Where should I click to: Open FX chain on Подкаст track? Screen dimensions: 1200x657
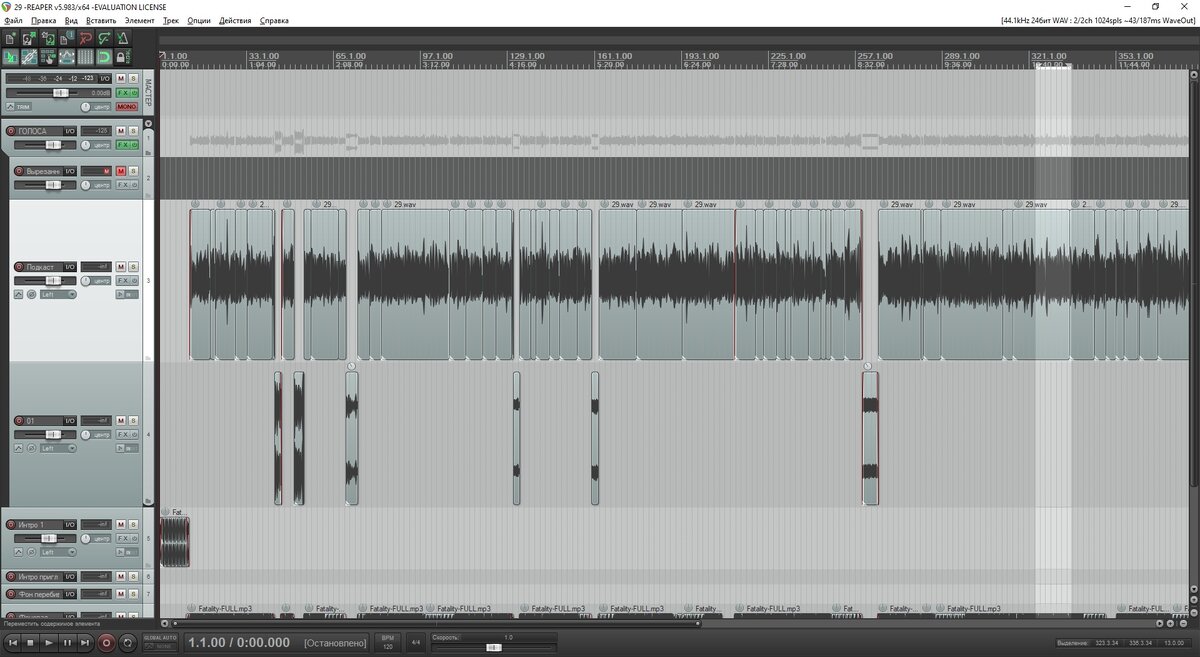click(x=124, y=281)
